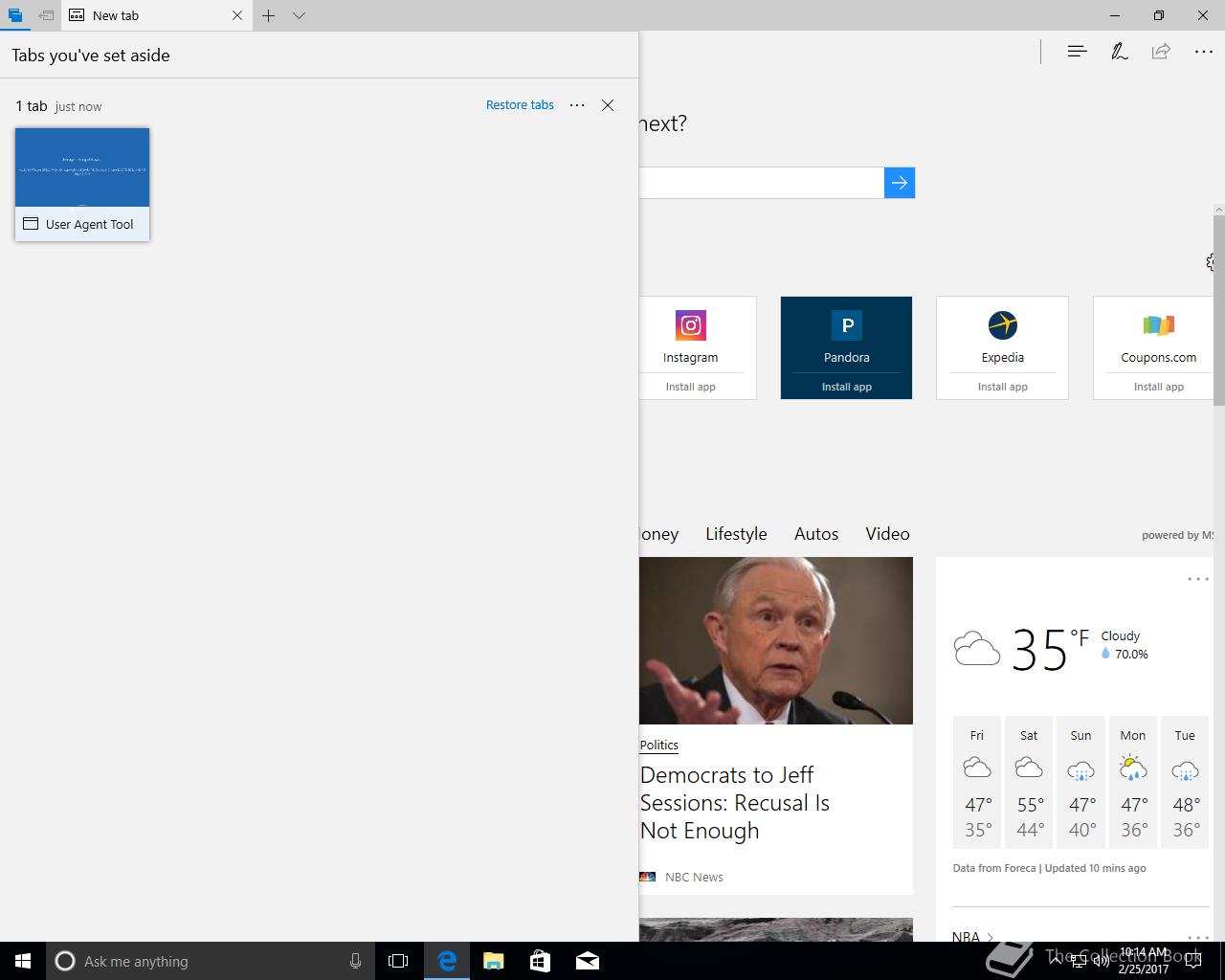
Task: Expand the NBA section chevron
Action: (x=990, y=937)
